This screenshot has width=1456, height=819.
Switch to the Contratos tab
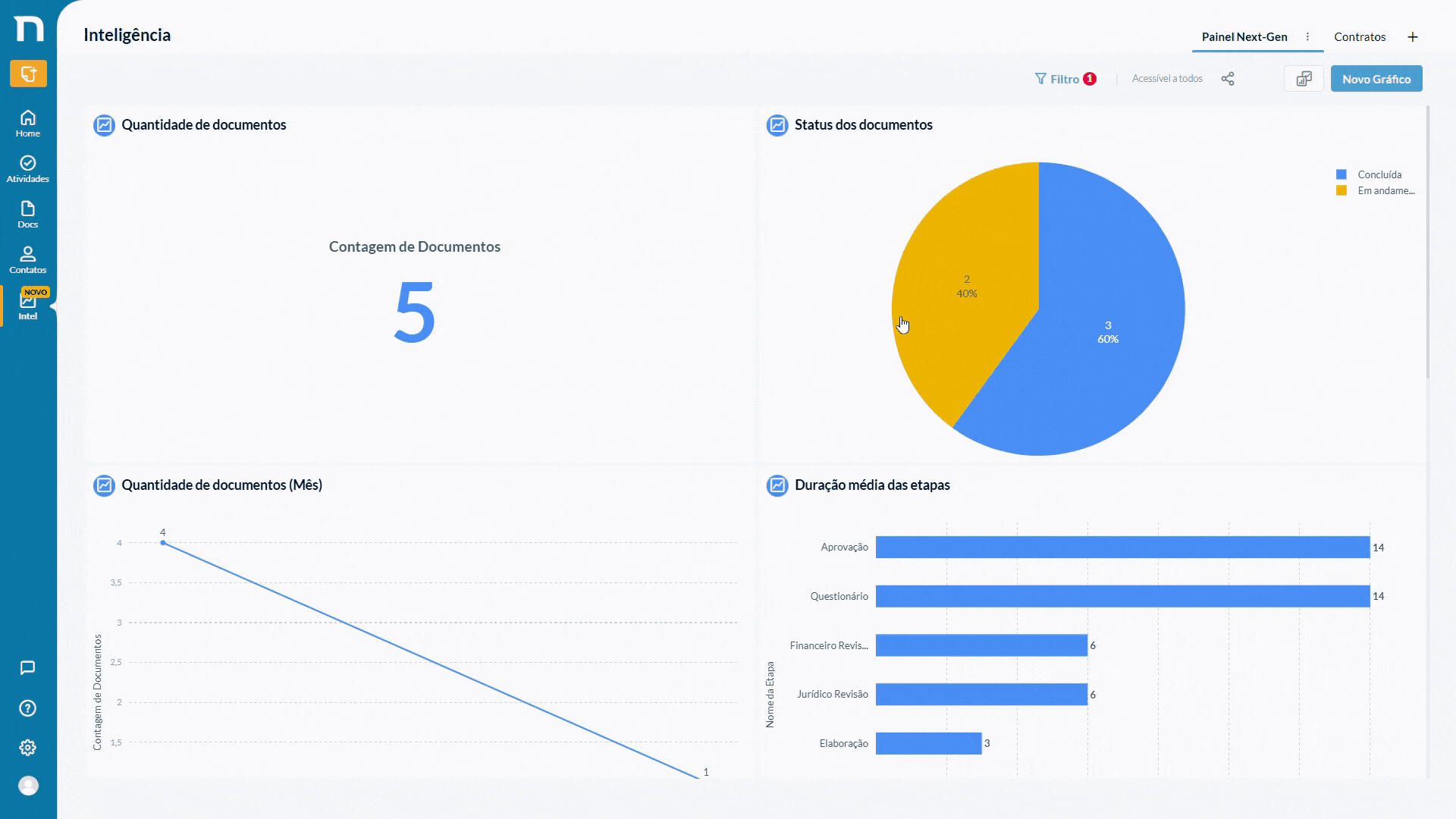[x=1360, y=36]
